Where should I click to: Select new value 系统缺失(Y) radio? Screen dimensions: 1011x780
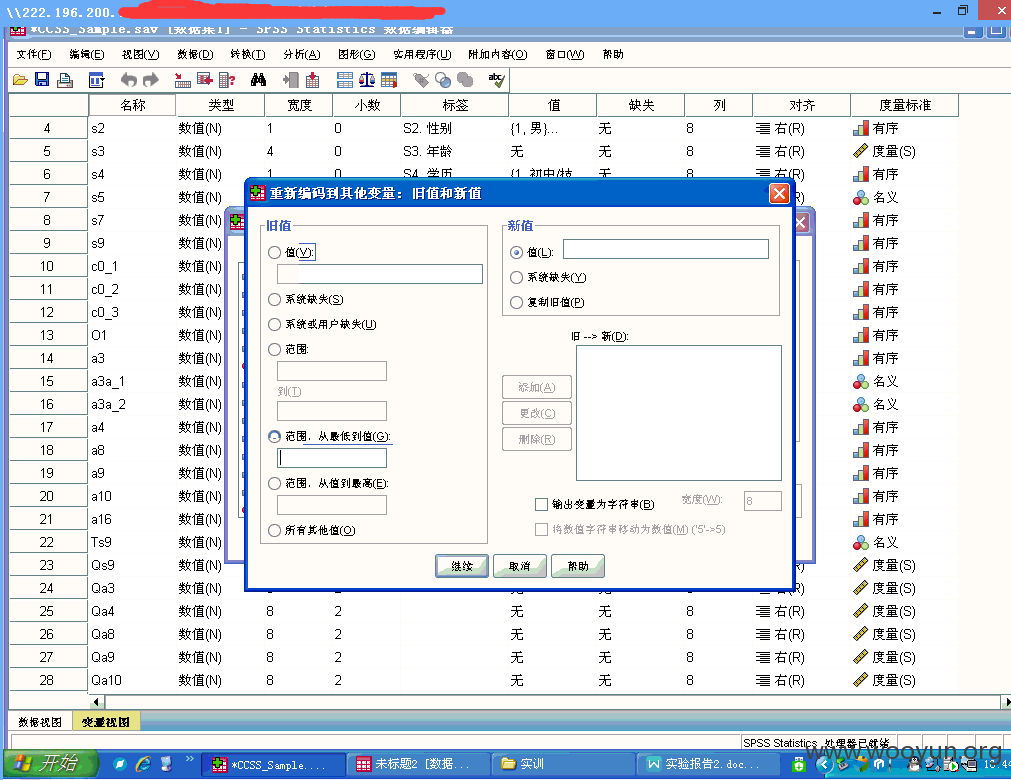coord(516,277)
